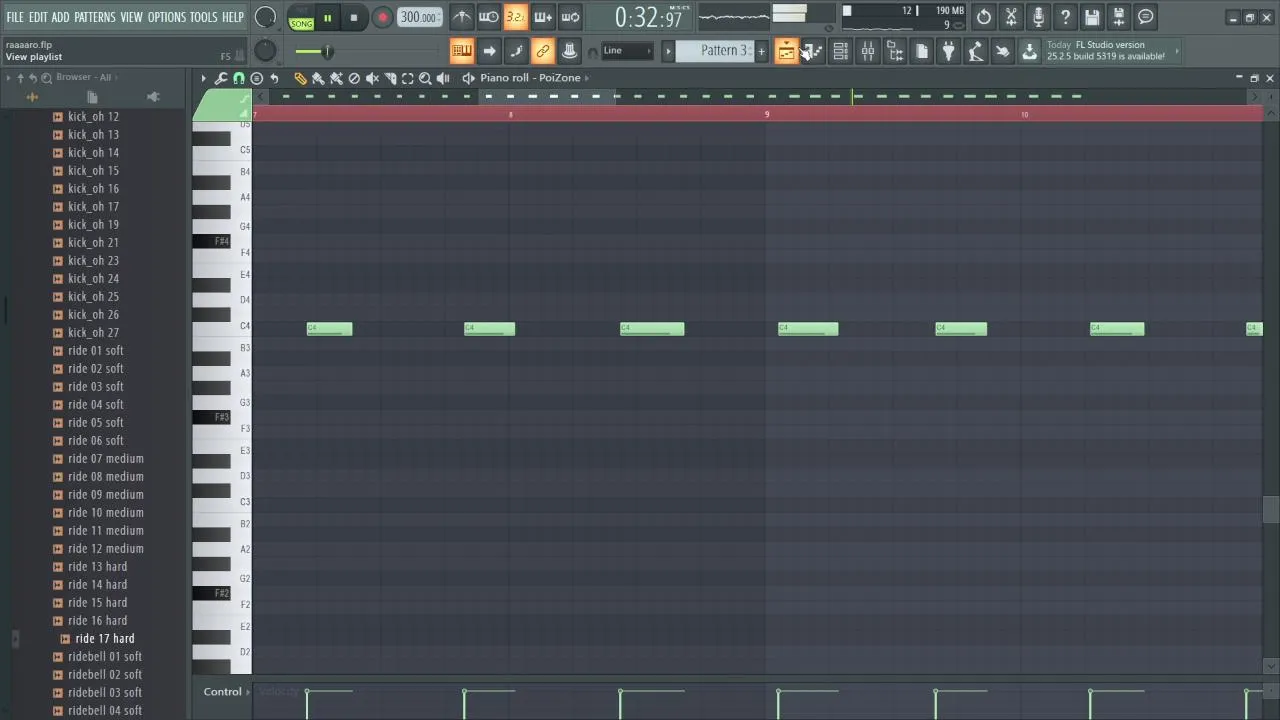Open the Mixer view
The height and width of the screenshot is (720, 1280).
pos(867,51)
